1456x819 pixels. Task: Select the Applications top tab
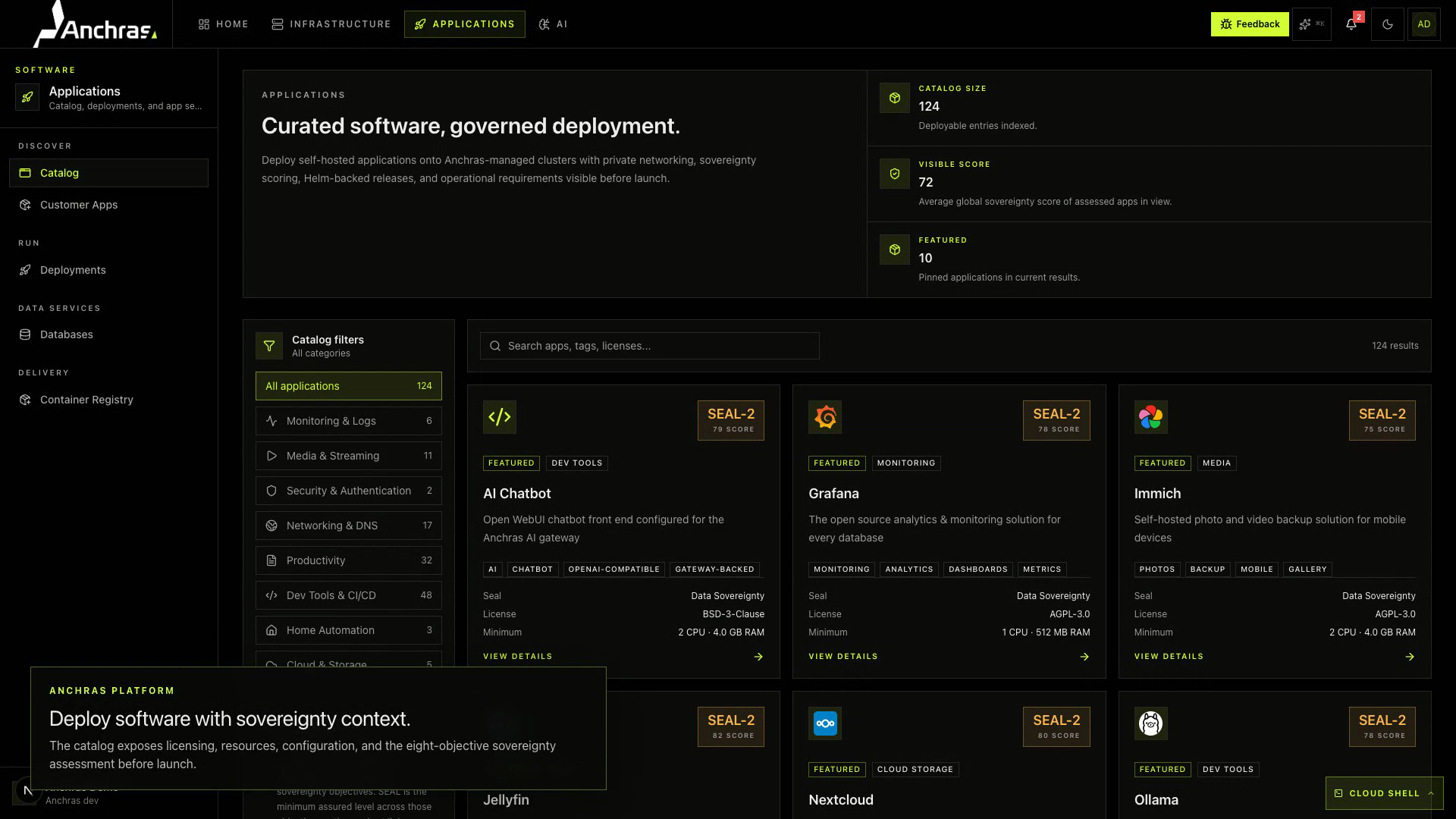[x=465, y=24]
